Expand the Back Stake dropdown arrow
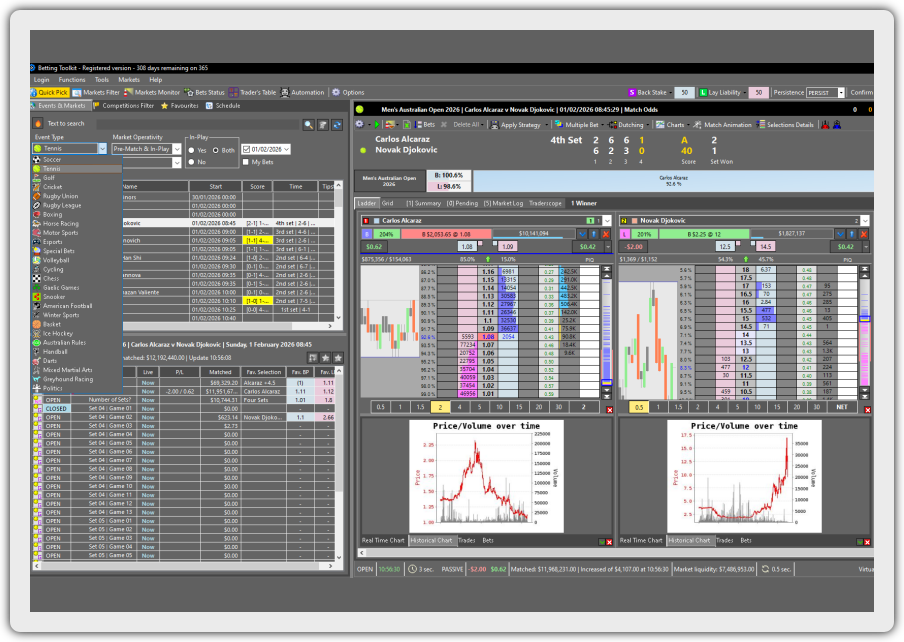The height and width of the screenshot is (642, 904). point(671,92)
